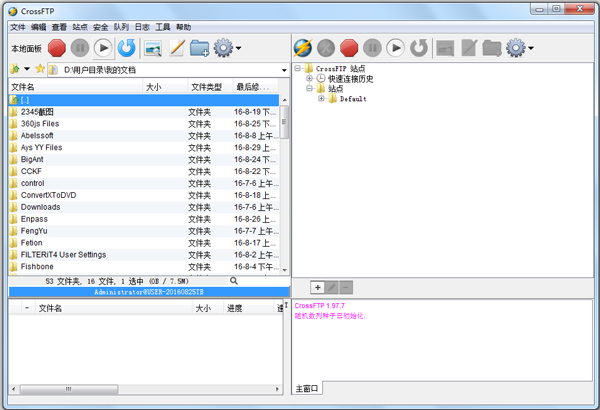
Task: Open the 编辑 menu
Action: 38,27
